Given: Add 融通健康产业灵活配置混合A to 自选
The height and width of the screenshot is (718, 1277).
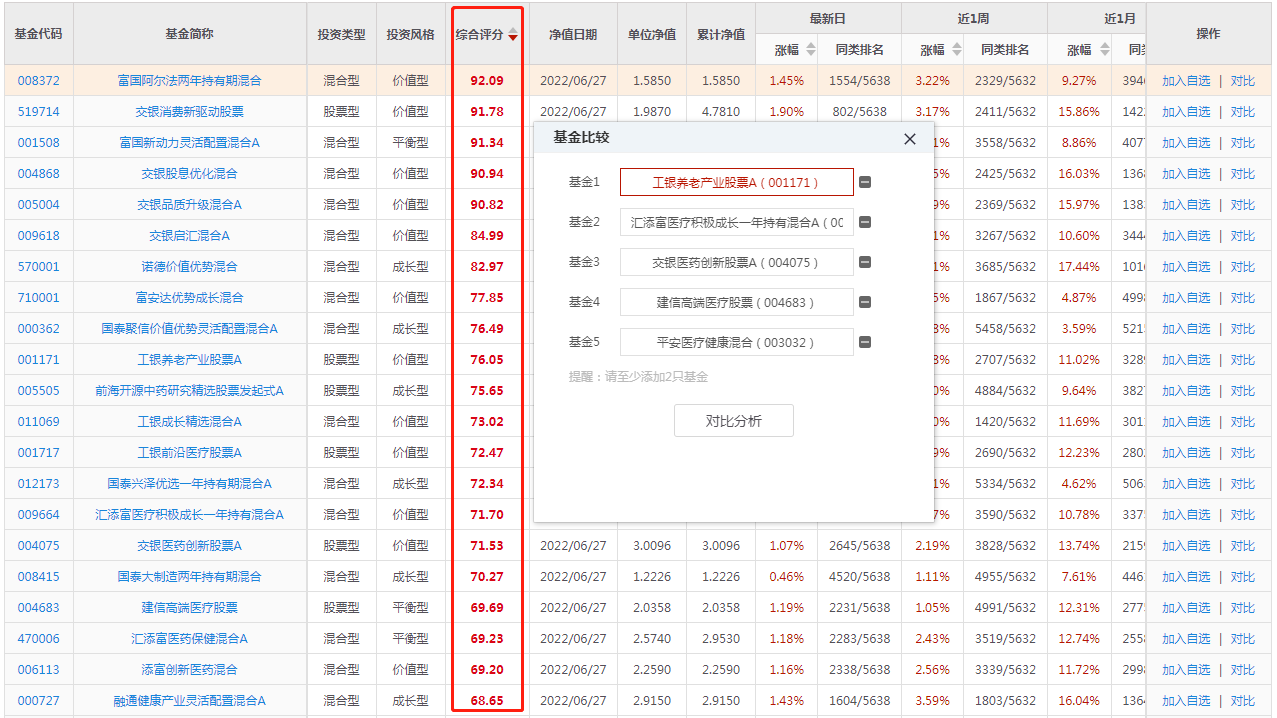Looking at the screenshot, I should tap(1186, 701).
